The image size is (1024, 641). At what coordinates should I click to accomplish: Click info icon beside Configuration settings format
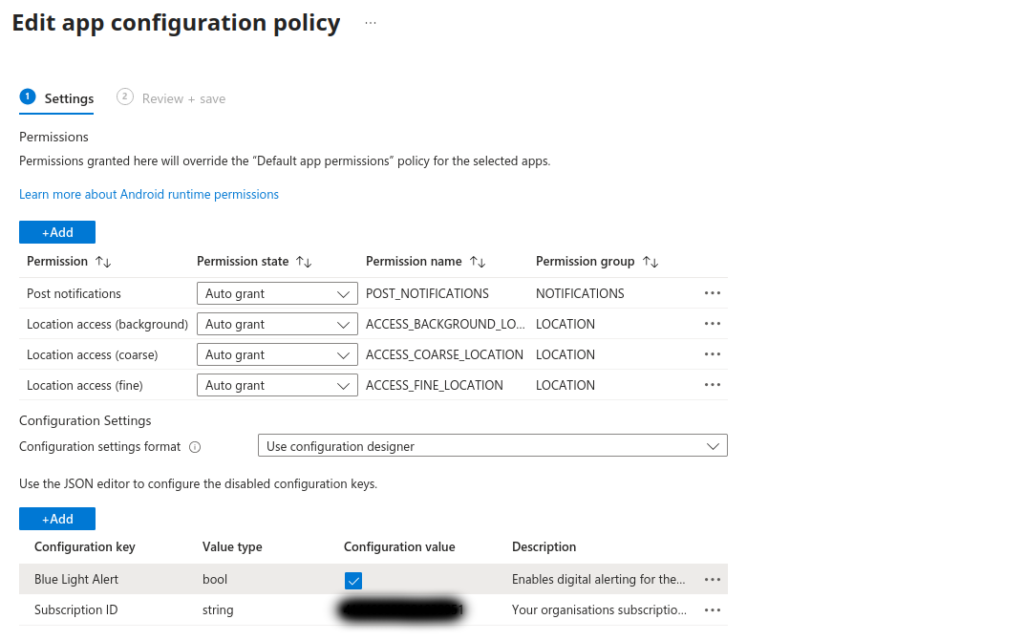click(x=195, y=447)
